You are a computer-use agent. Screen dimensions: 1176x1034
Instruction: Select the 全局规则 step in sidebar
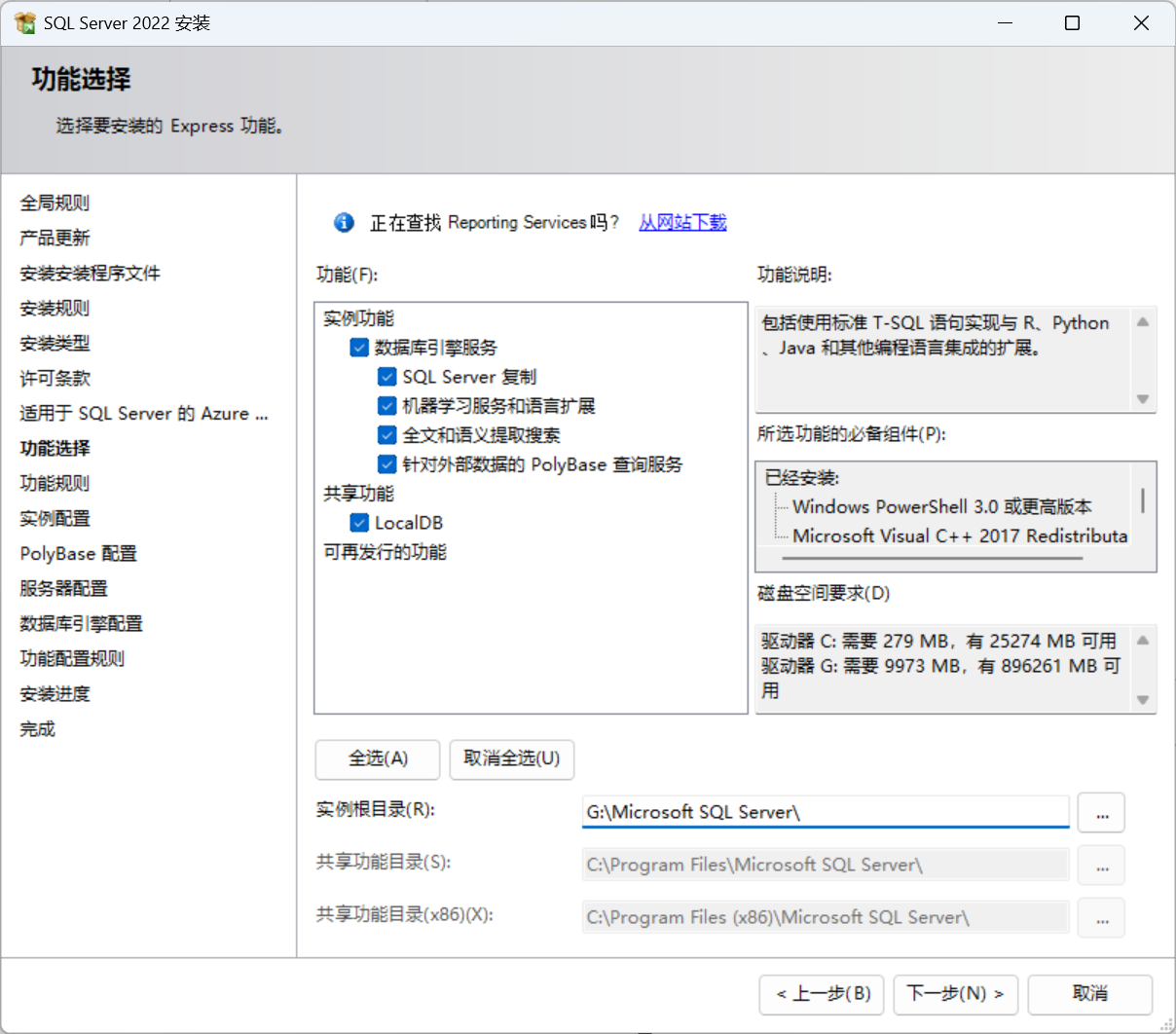[x=55, y=203]
